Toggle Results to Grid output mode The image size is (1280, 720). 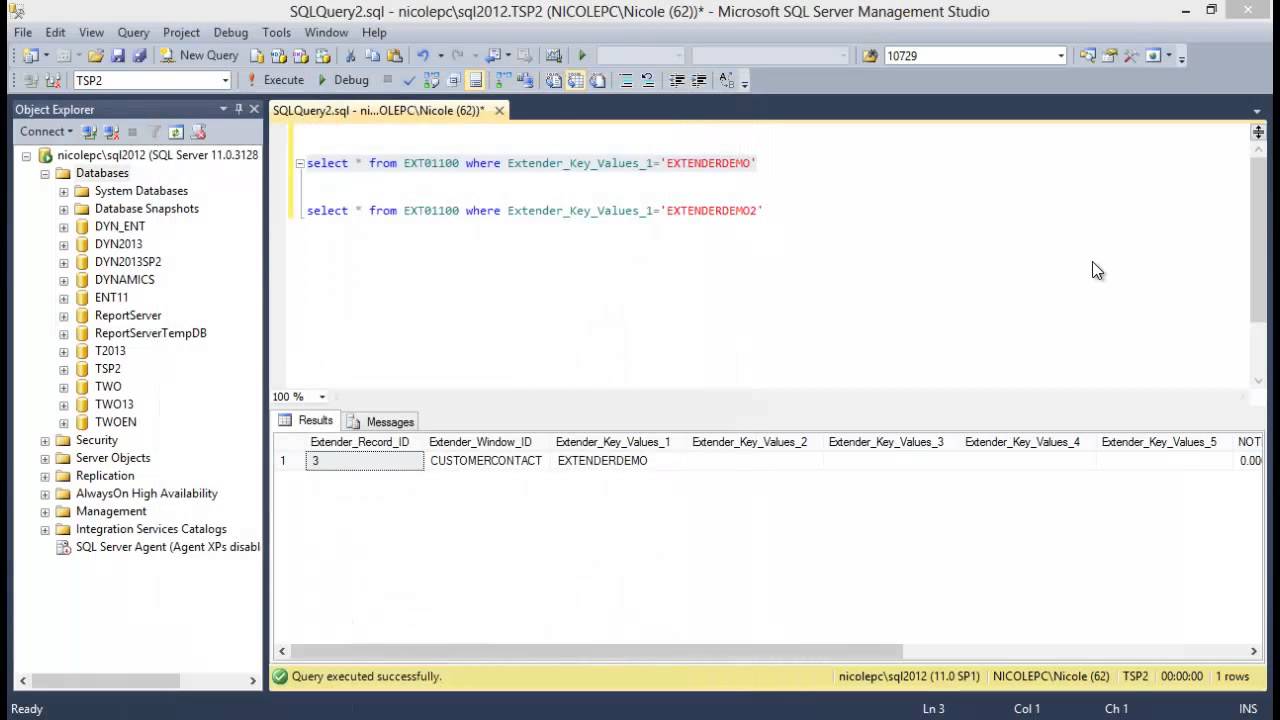point(576,80)
